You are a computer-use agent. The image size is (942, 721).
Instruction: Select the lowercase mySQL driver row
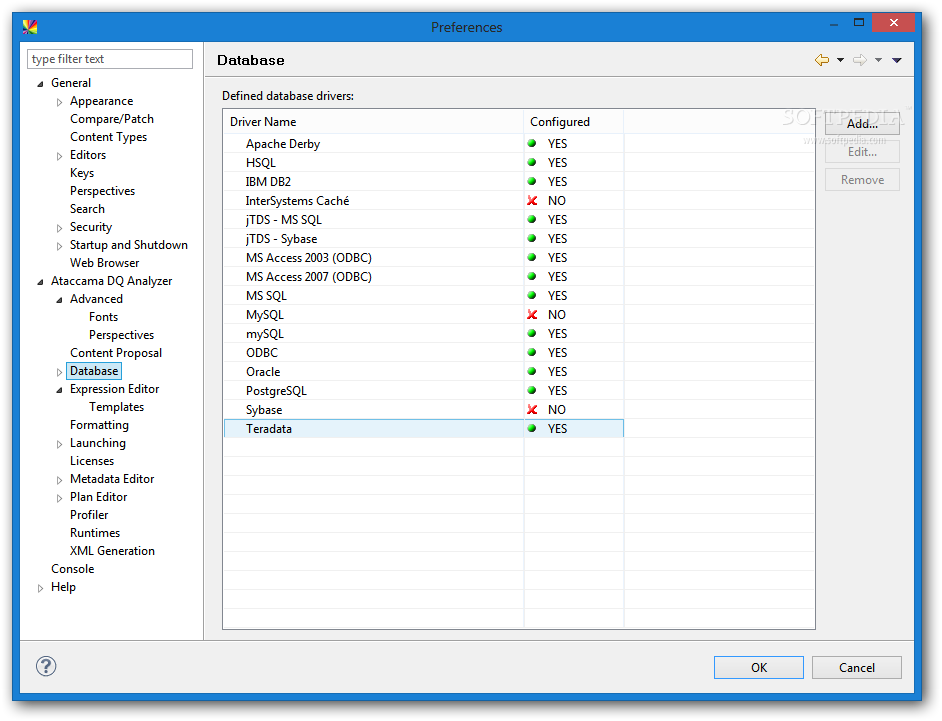point(424,334)
